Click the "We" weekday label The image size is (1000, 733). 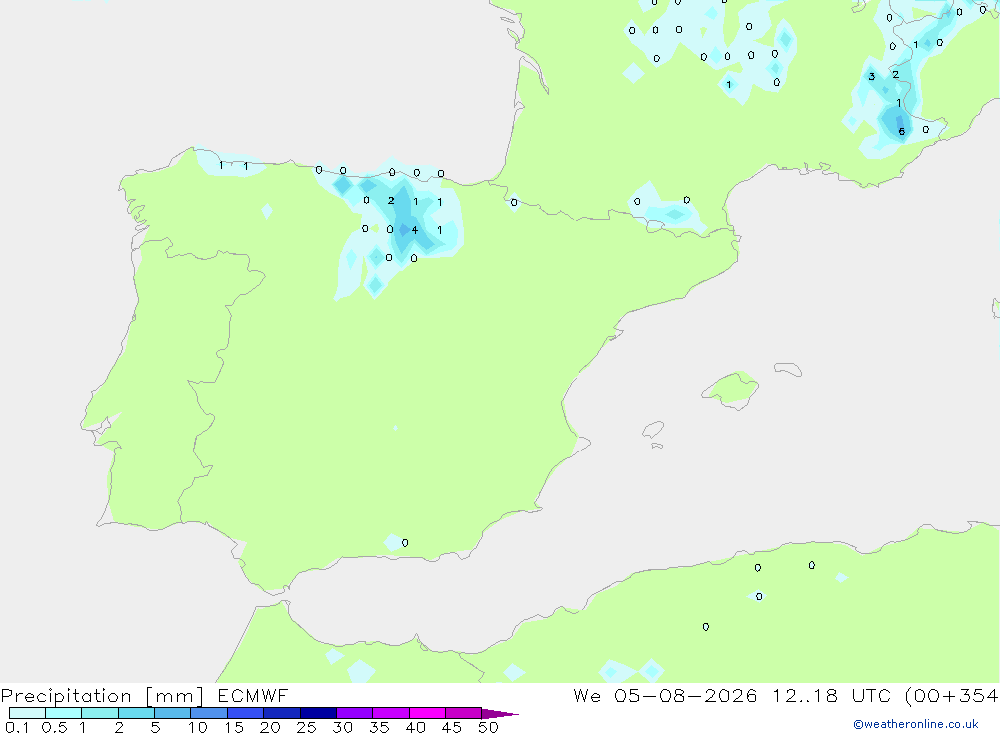[x=587, y=695]
